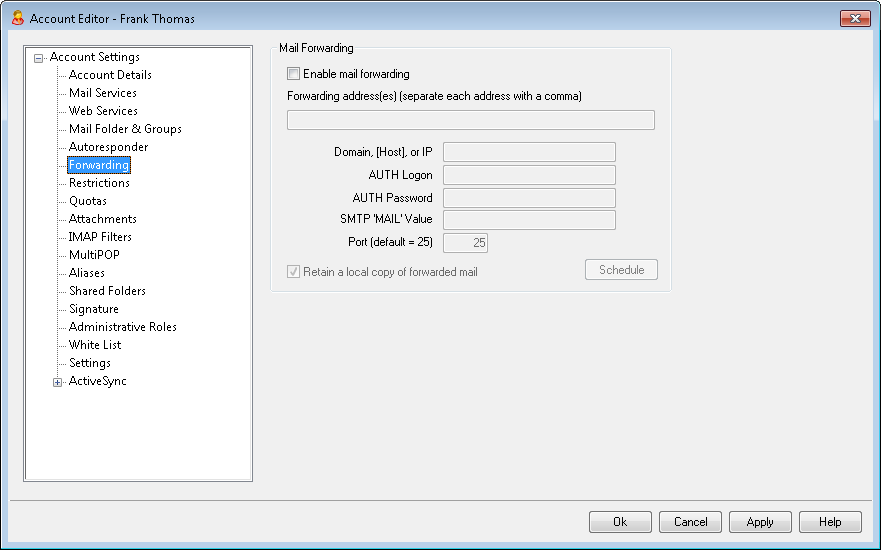This screenshot has width=881, height=550.
Task: Open the Quotas section
Action: pyautogui.click(x=88, y=201)
